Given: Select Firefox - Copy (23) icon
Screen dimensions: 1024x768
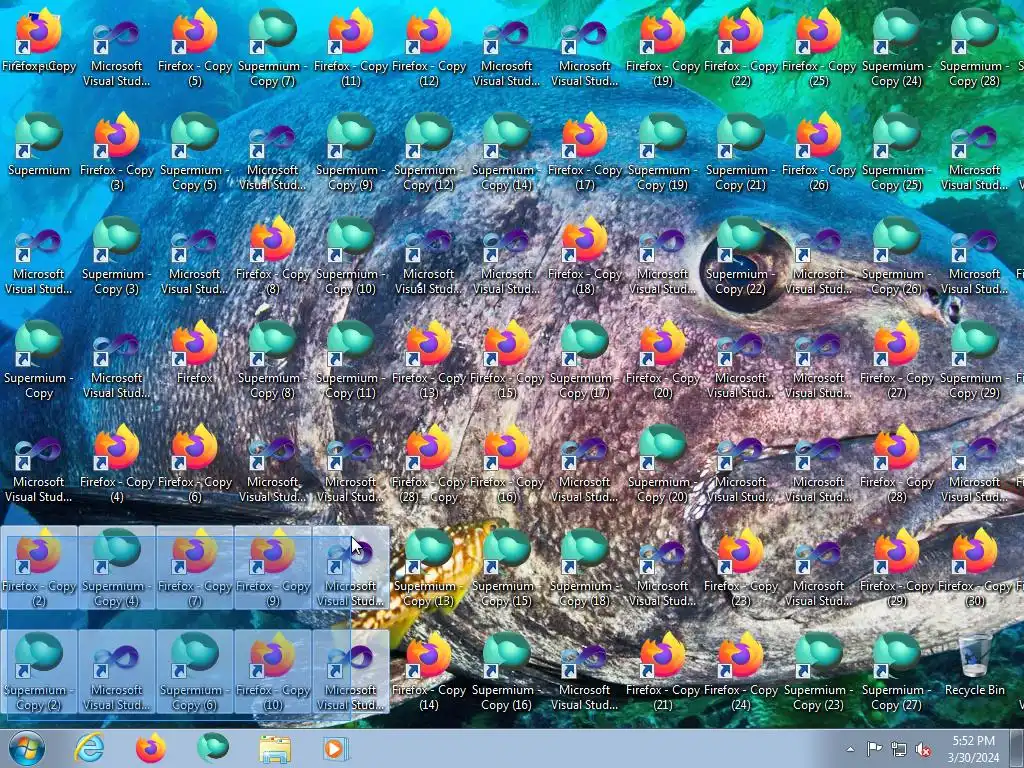Looking at the screenshot, I should tap(741, 568).
